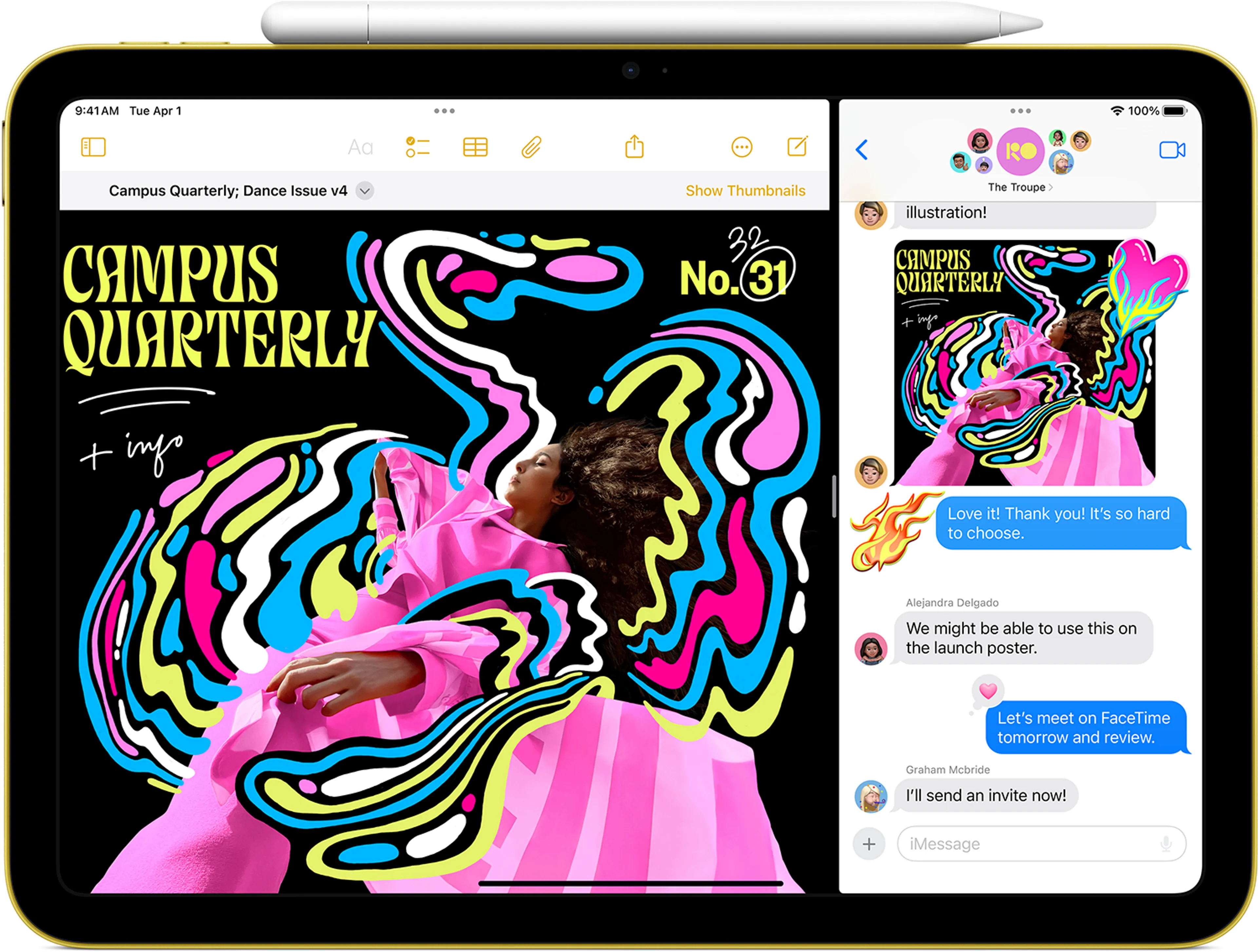Viewport: 1258px width, 952px height.
Task: Compose a new note with the pencil icon
Action: (797, 147)
